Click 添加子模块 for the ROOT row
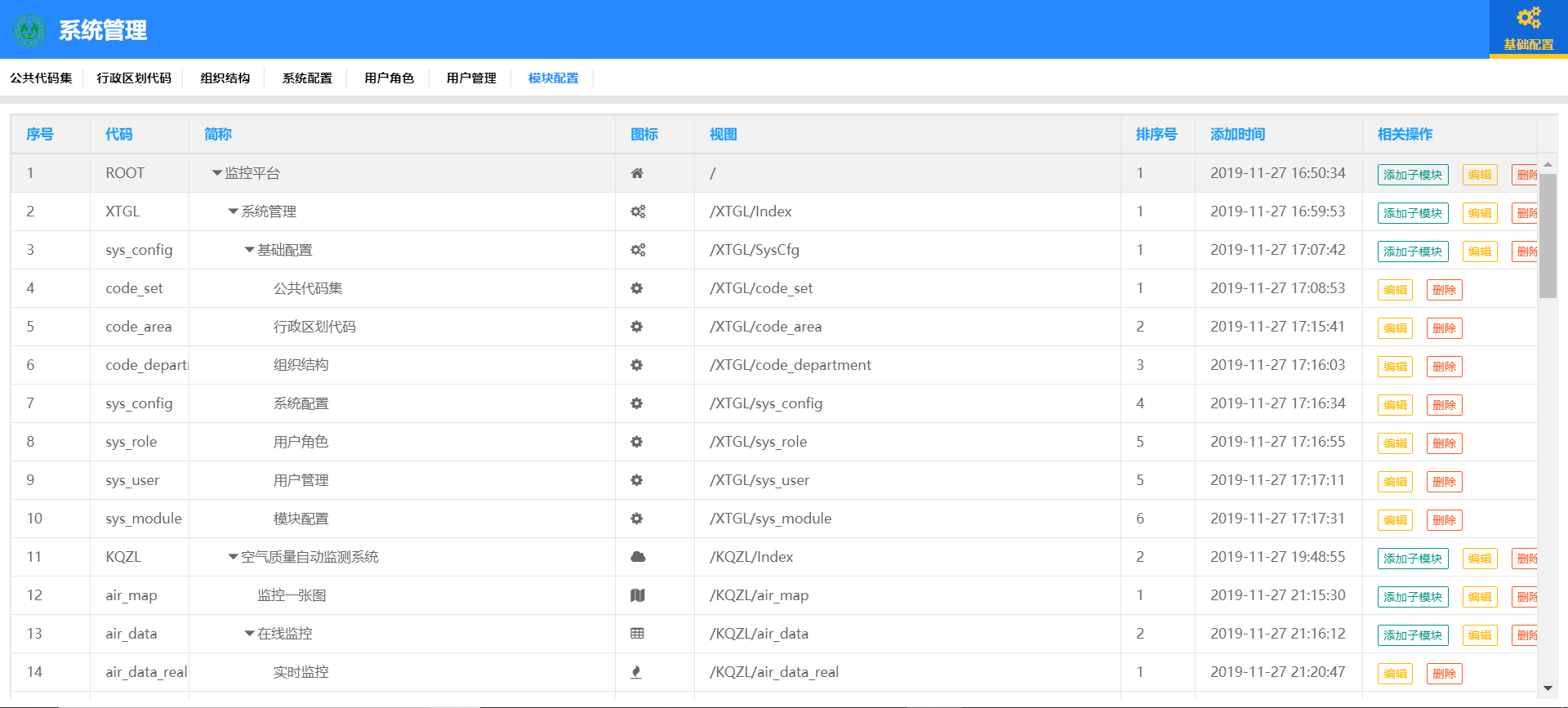 coord(1412,175)
